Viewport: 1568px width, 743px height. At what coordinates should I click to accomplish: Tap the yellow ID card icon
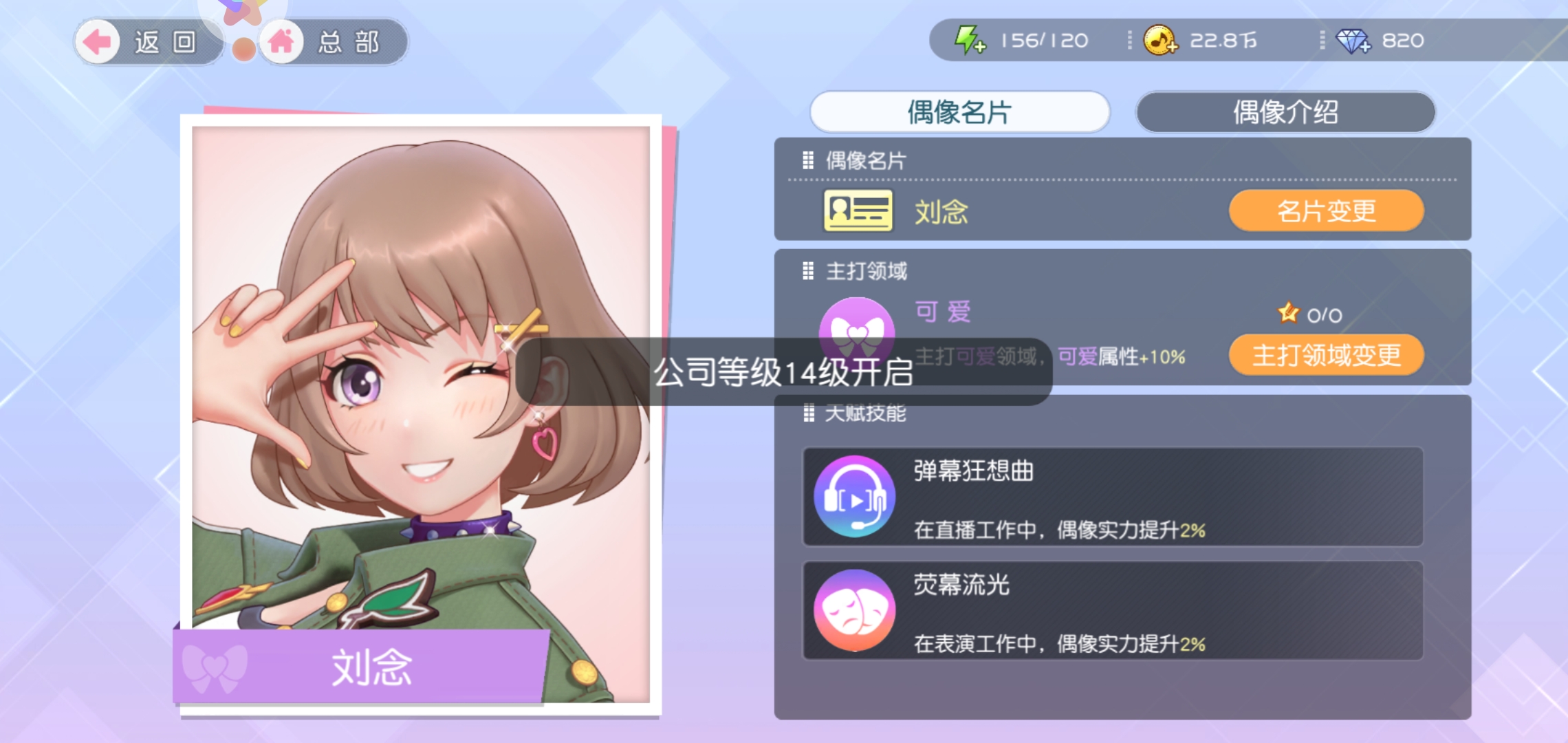(x=858, y=211)
